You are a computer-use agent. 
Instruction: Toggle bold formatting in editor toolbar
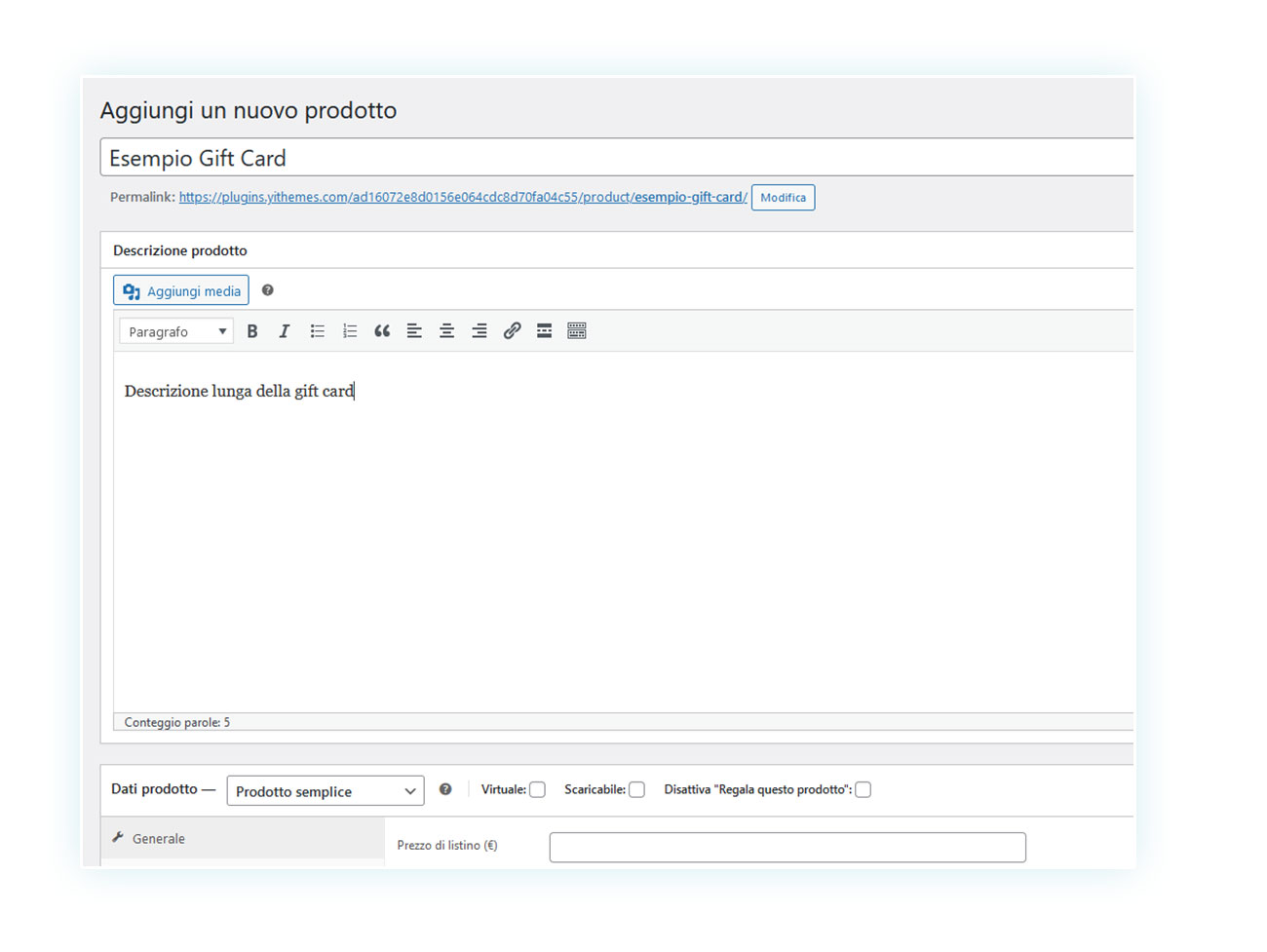point(252,331)
